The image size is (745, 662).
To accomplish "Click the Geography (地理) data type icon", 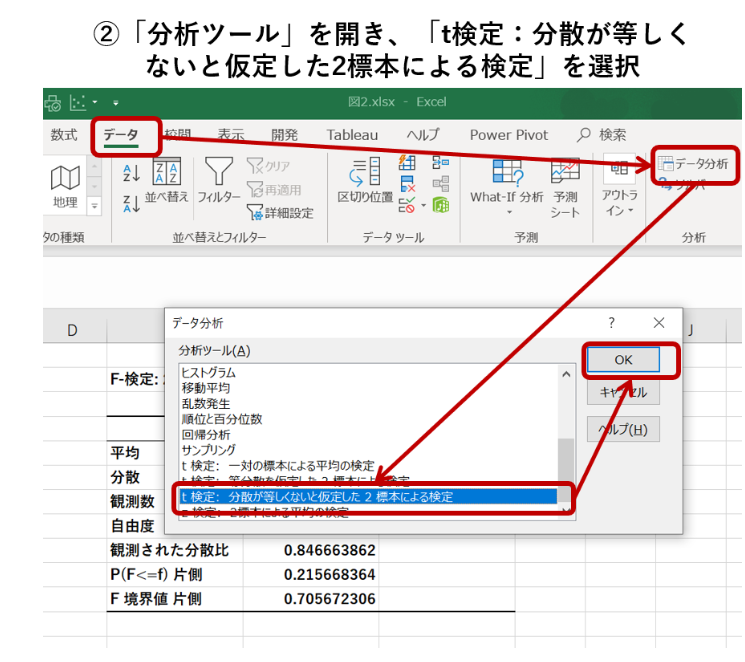I will tap(65, 186).
